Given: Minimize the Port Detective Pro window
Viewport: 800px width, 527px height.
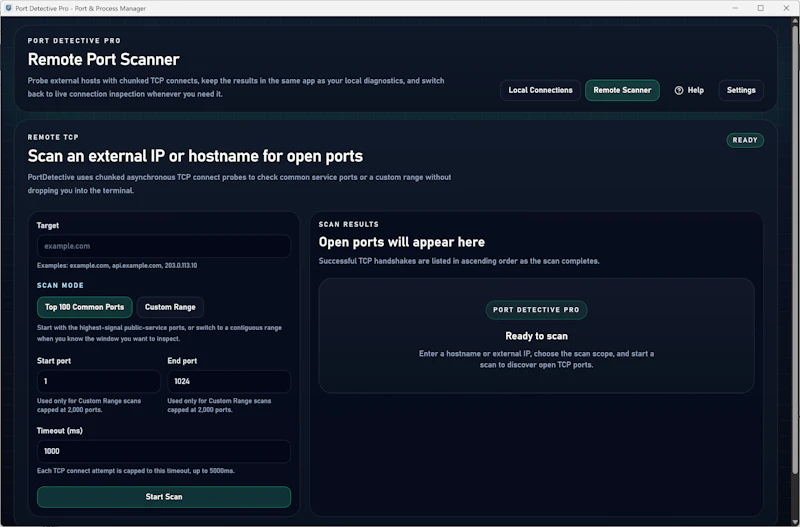Looking at the screenshot, I should 735,8.
